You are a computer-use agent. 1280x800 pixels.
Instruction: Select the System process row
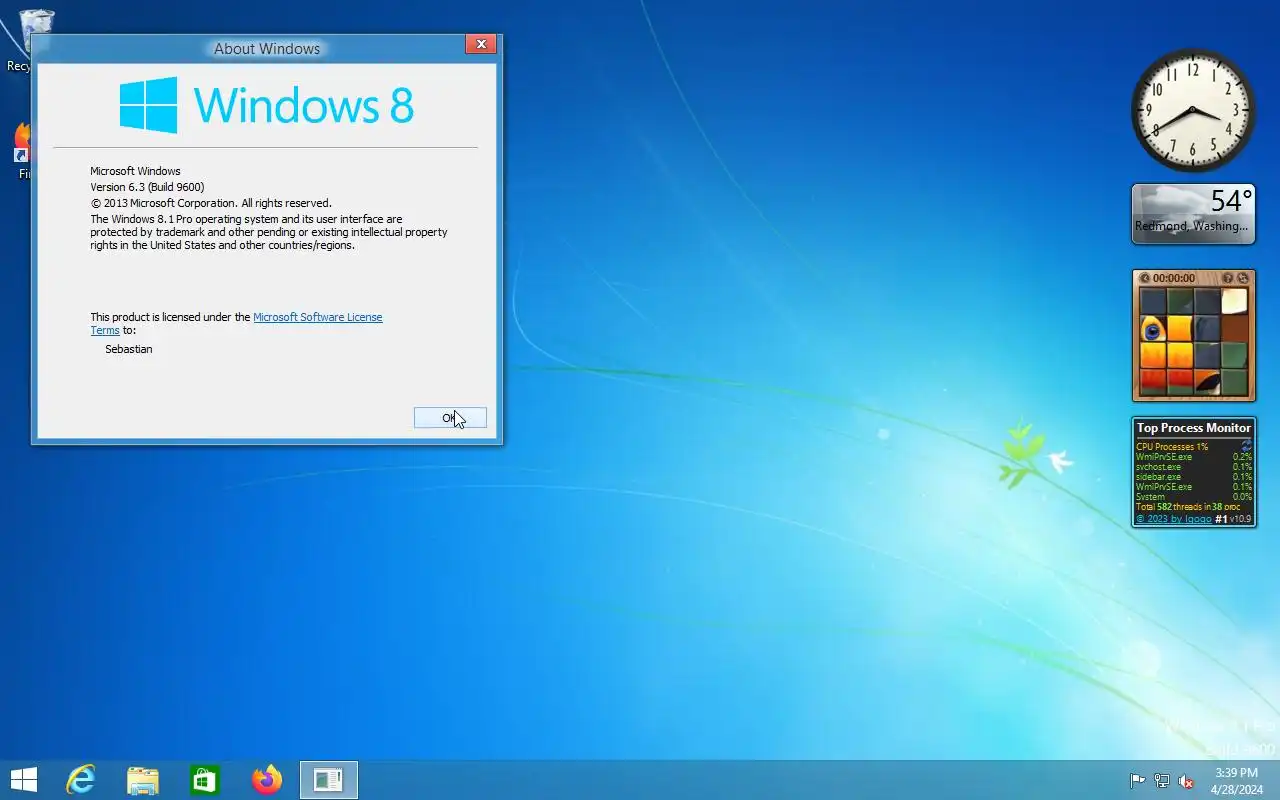[x=1193, y=497]
